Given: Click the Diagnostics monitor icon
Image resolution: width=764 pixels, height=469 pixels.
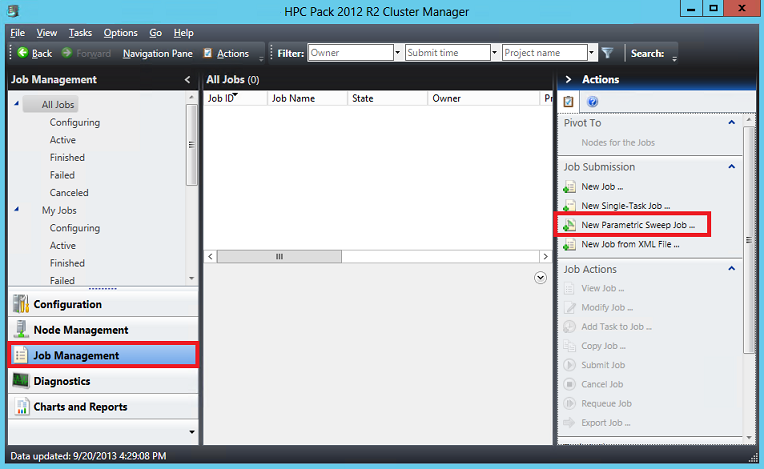Looking at the screenshot, I should (21, 380).
